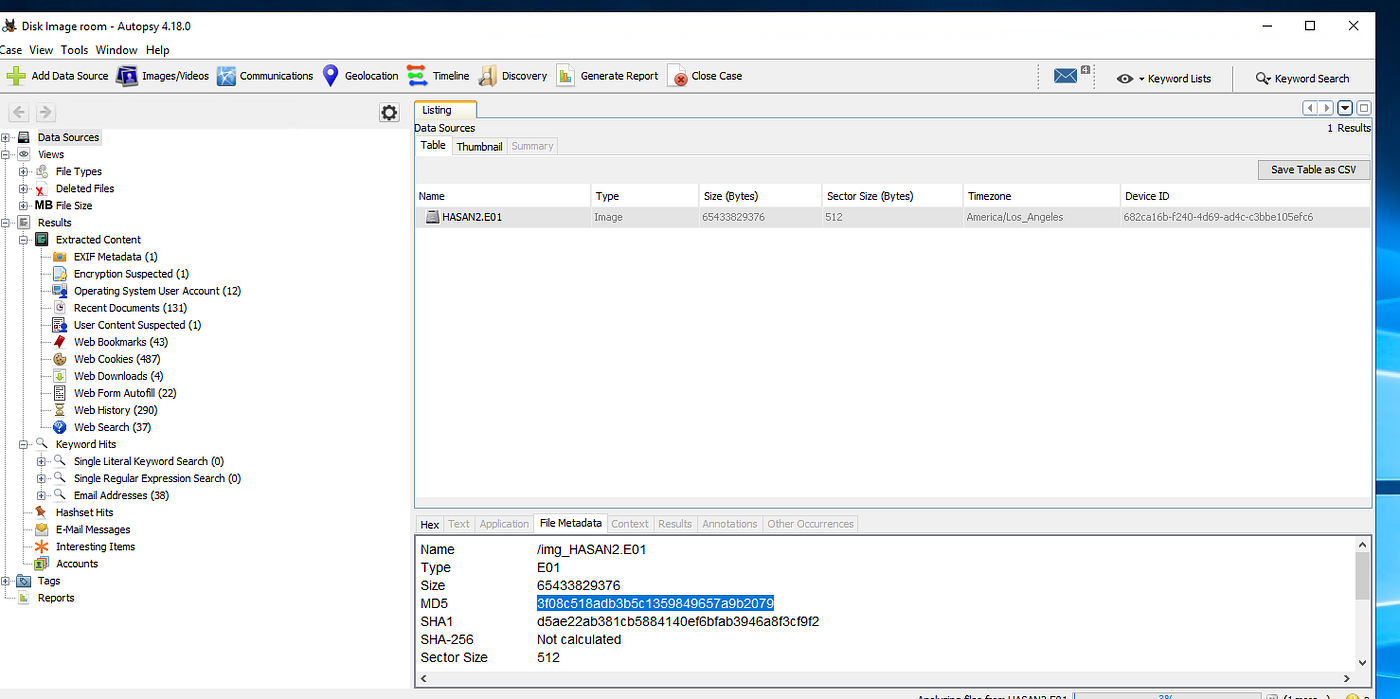The image size is (1400, 699).
Task: Select the Listing tab
Action: click(x=444, y=110)
